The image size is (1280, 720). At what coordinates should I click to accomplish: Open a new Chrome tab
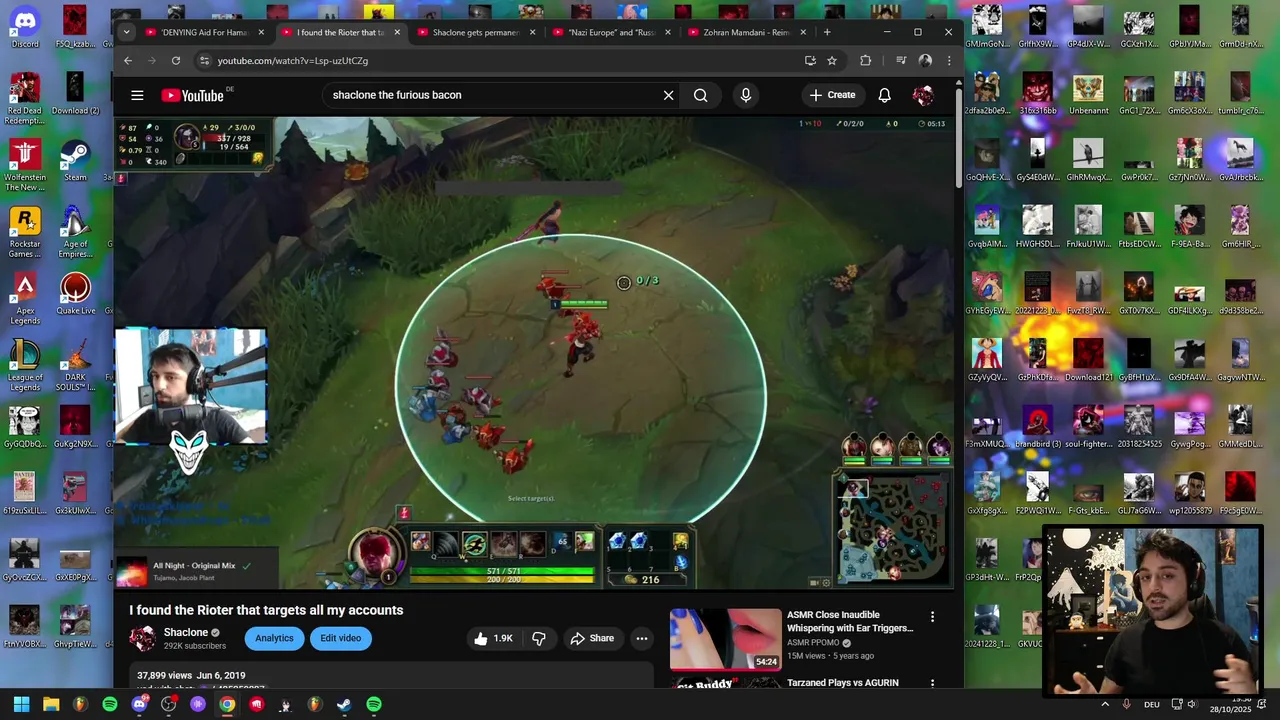pos(826,32)
